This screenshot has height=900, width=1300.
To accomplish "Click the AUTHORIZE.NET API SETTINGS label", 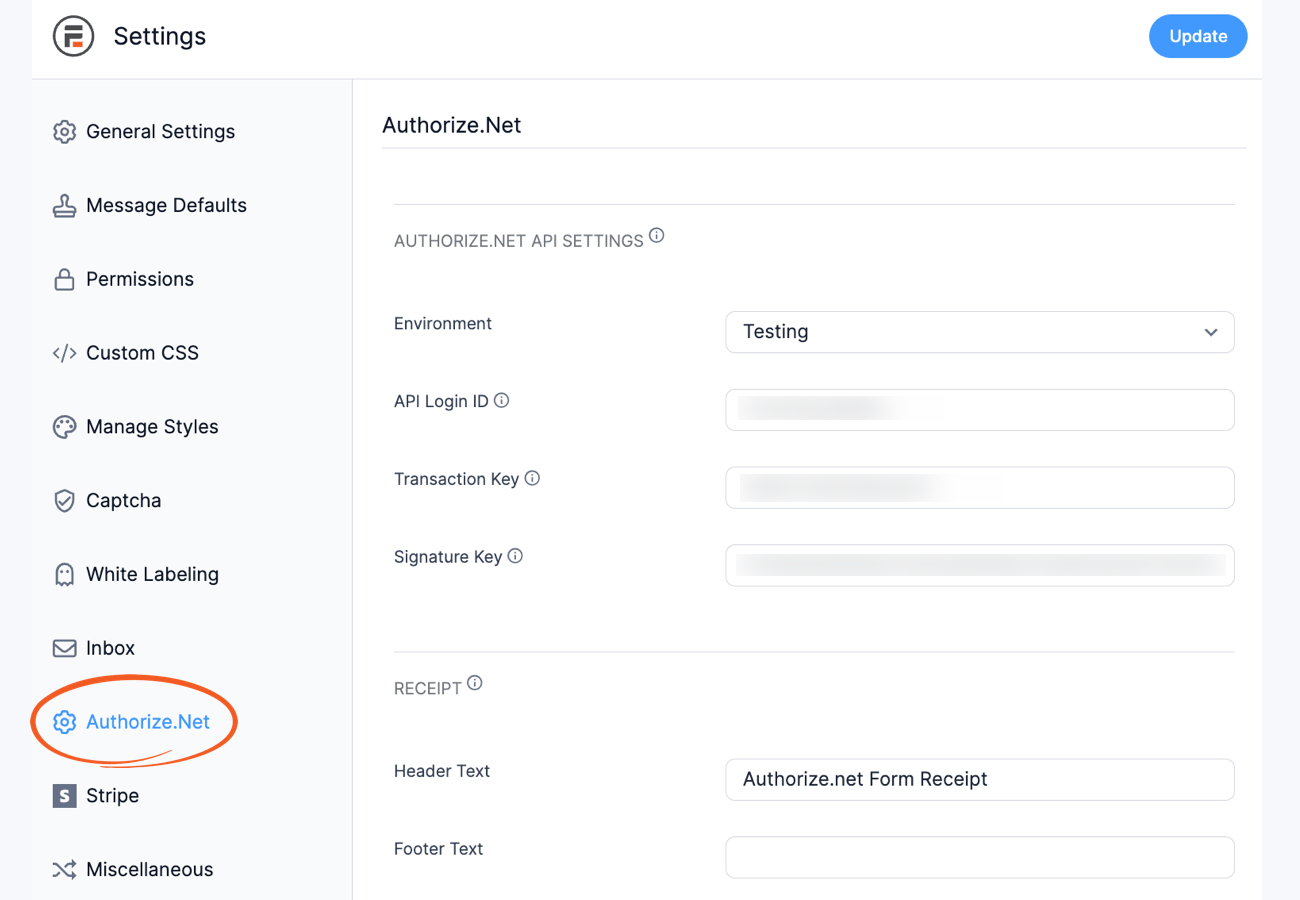I will [x=519, y=241].
